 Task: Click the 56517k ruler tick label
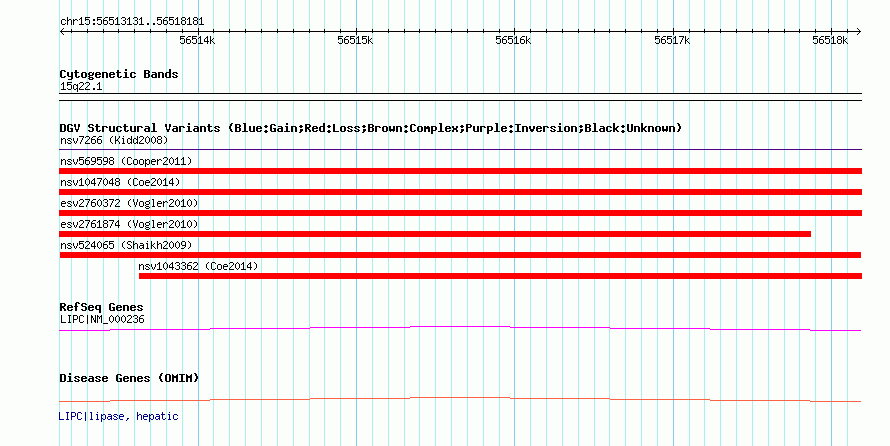click(672, 40)
